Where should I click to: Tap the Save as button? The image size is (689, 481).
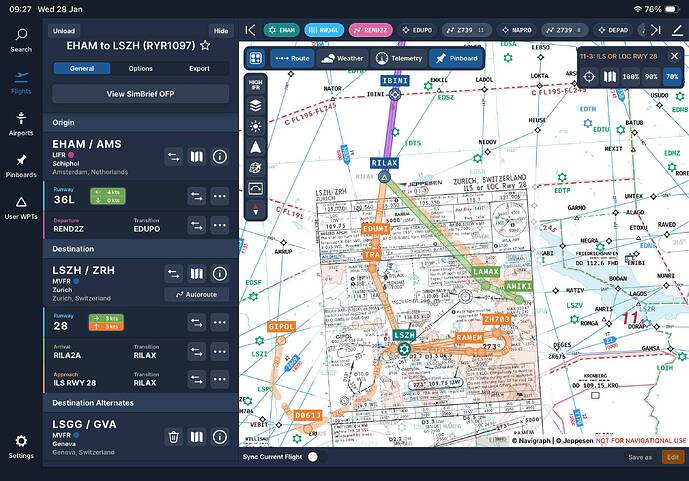640,457
